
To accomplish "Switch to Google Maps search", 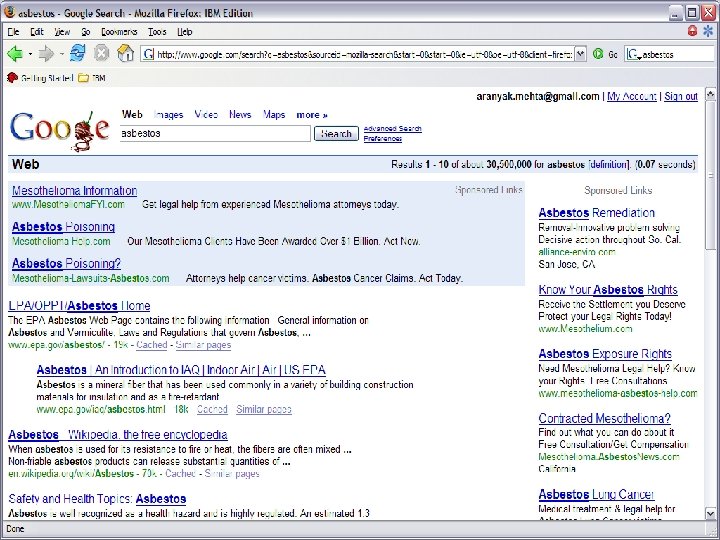I will click(274, 114).
